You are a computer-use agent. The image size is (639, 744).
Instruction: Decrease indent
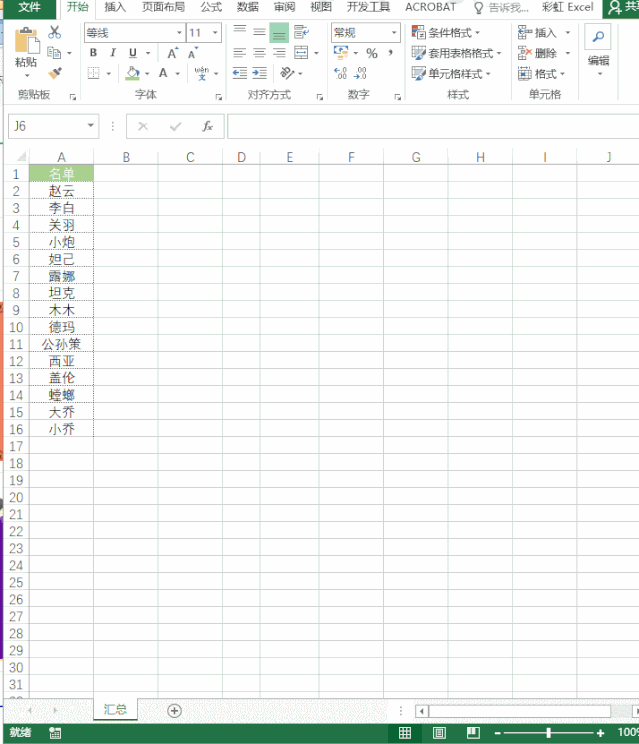(x=240, y=73)
